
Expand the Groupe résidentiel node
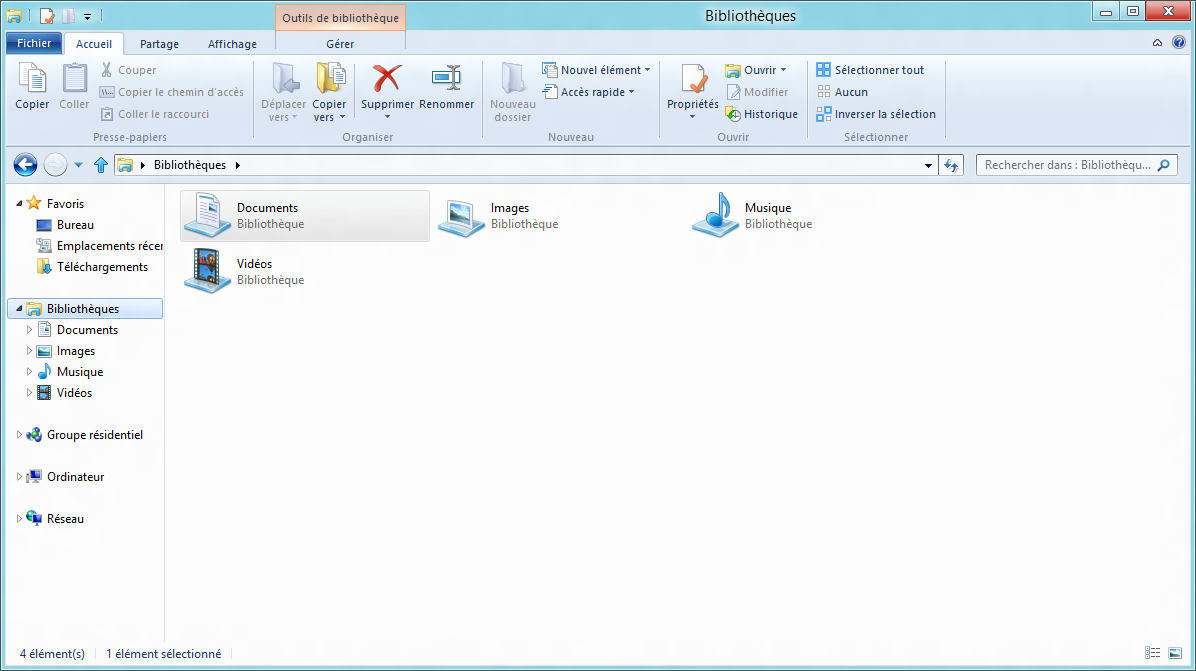pos(19,435)
